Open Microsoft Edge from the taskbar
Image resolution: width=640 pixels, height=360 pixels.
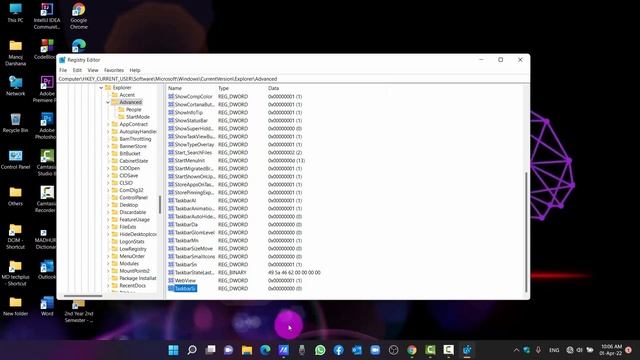click(265, 350)
